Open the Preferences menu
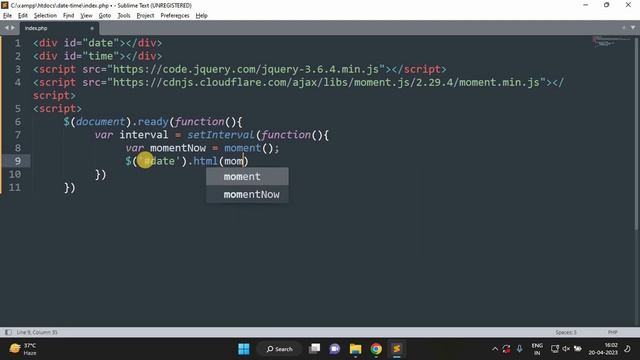Screen dimensions: 640x360 pyautogui.click(x=175, y=16)
